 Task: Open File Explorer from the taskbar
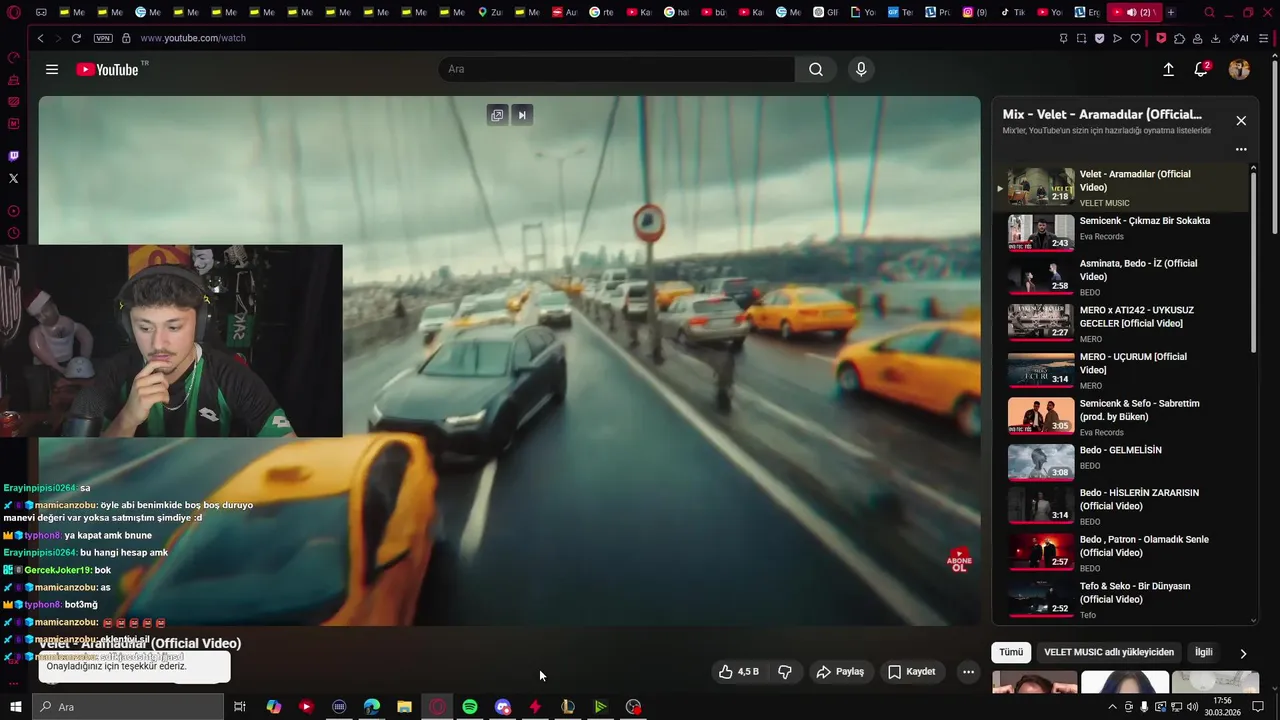click(404, 707)
